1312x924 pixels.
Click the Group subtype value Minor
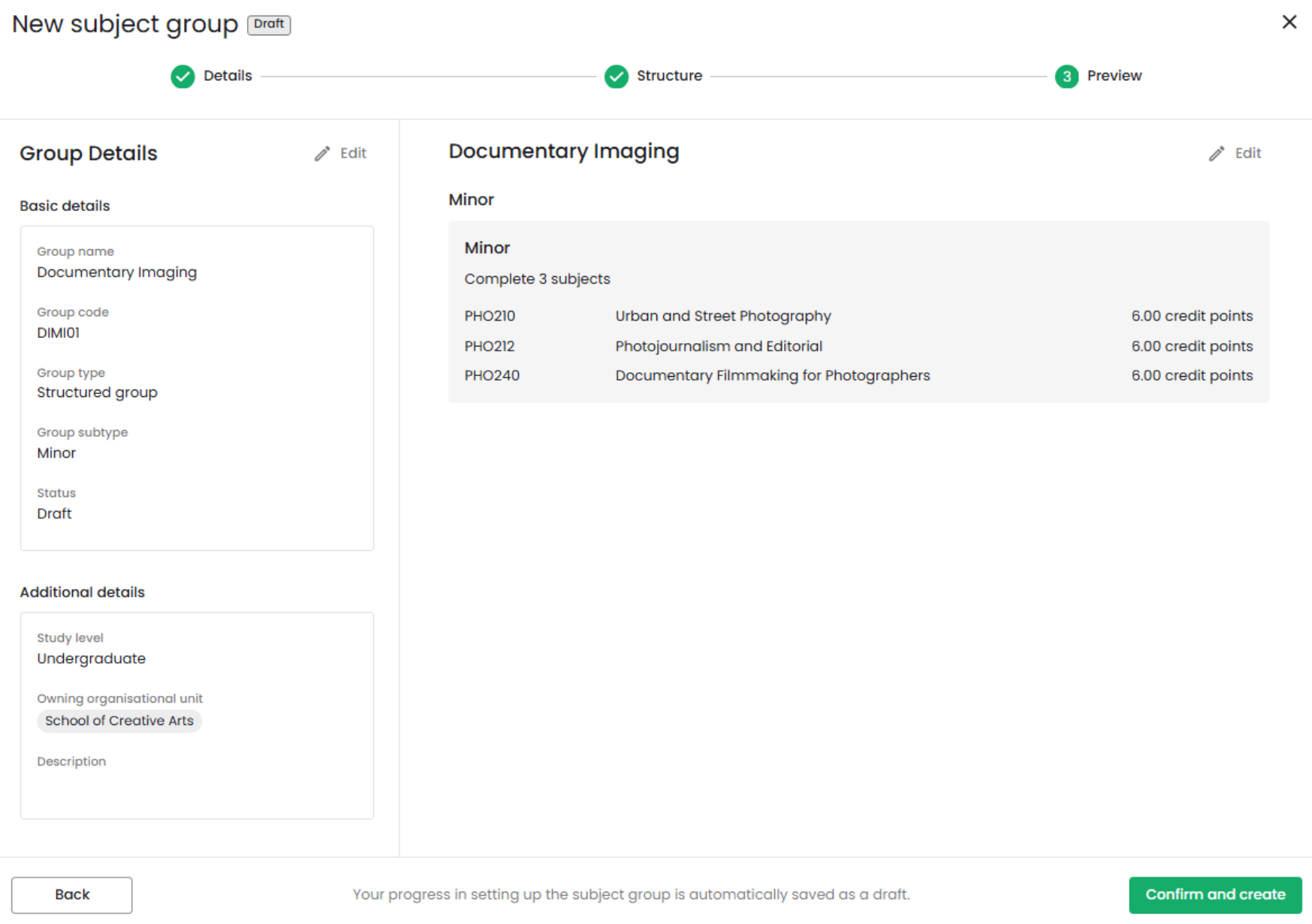56,453
